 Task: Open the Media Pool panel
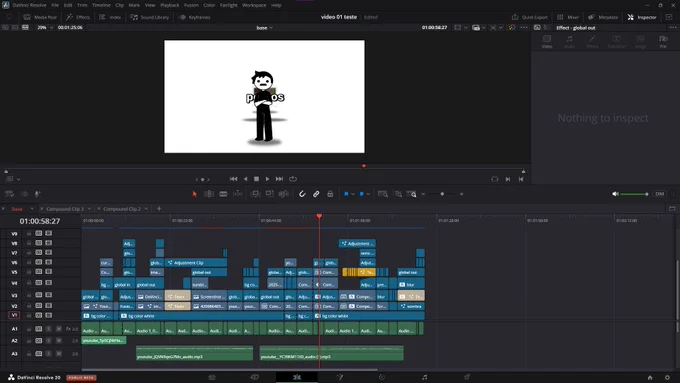[x=40, y=17]
